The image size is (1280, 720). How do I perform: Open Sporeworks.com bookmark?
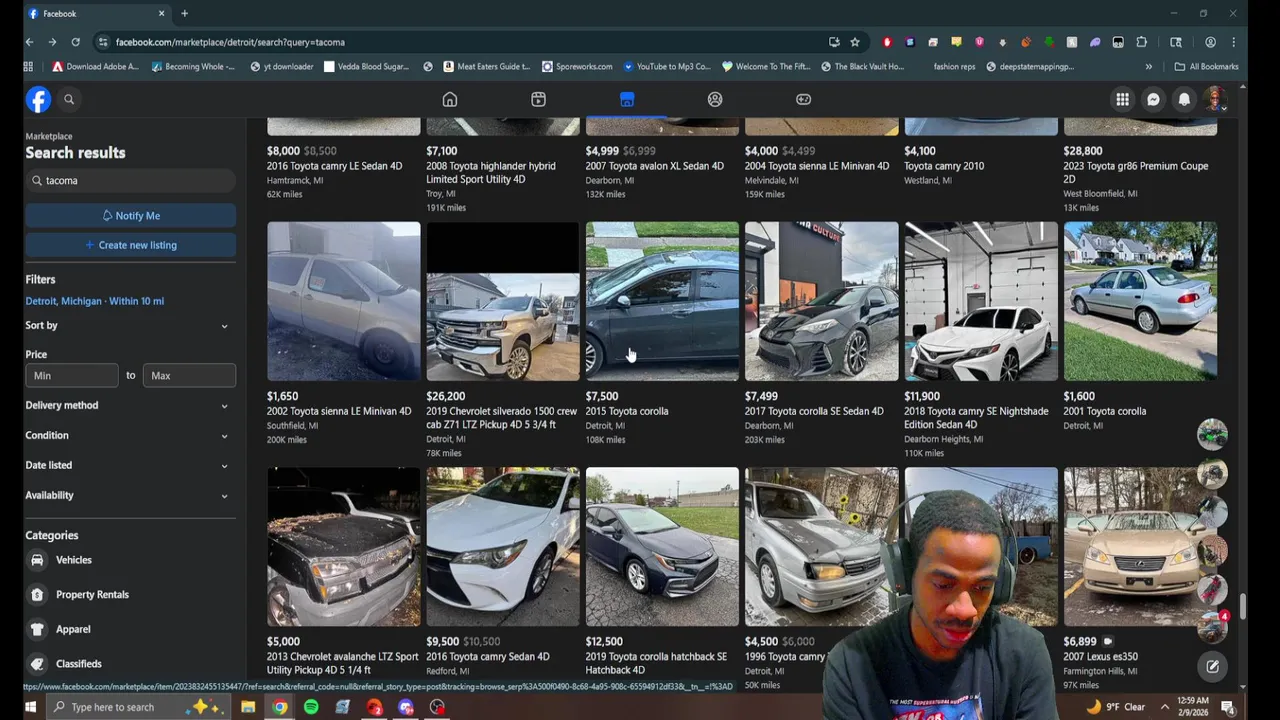point(577,66)
